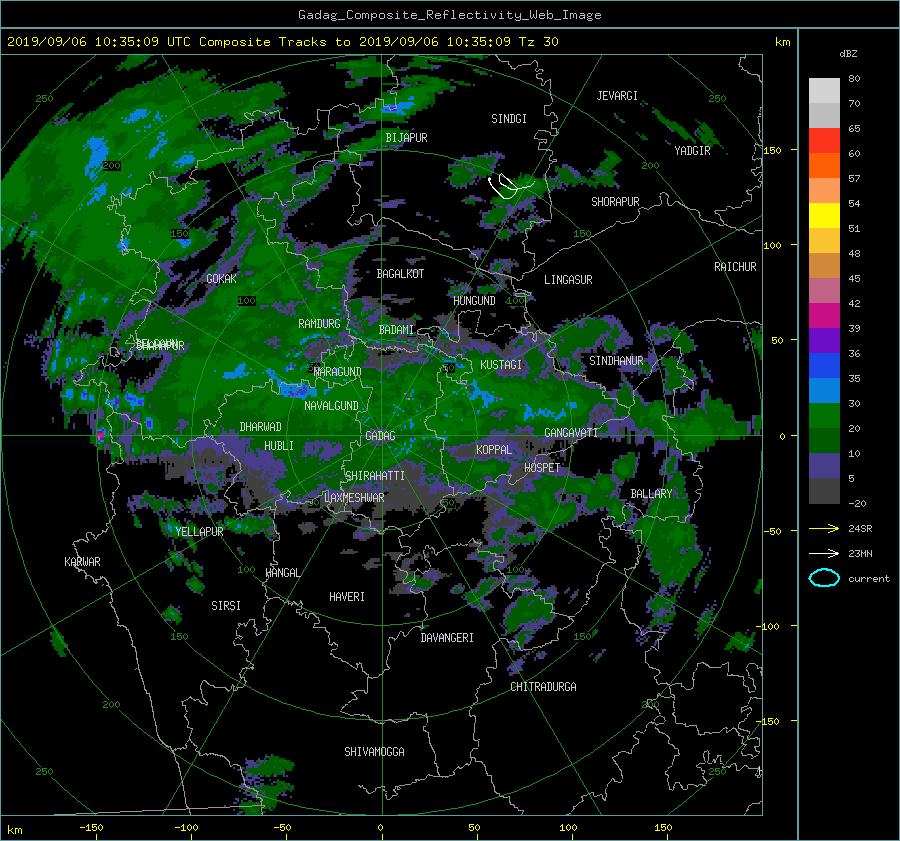The height and width of the screenshot is (841, 900).
Task: Click the KARWAR city label
Action: click(83, 562)
